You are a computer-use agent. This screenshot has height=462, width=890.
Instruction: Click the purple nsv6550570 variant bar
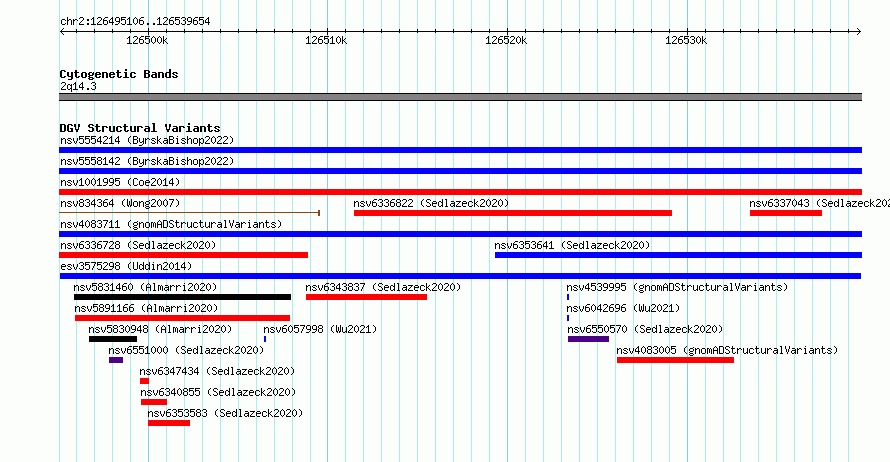(x=589, y=339)
